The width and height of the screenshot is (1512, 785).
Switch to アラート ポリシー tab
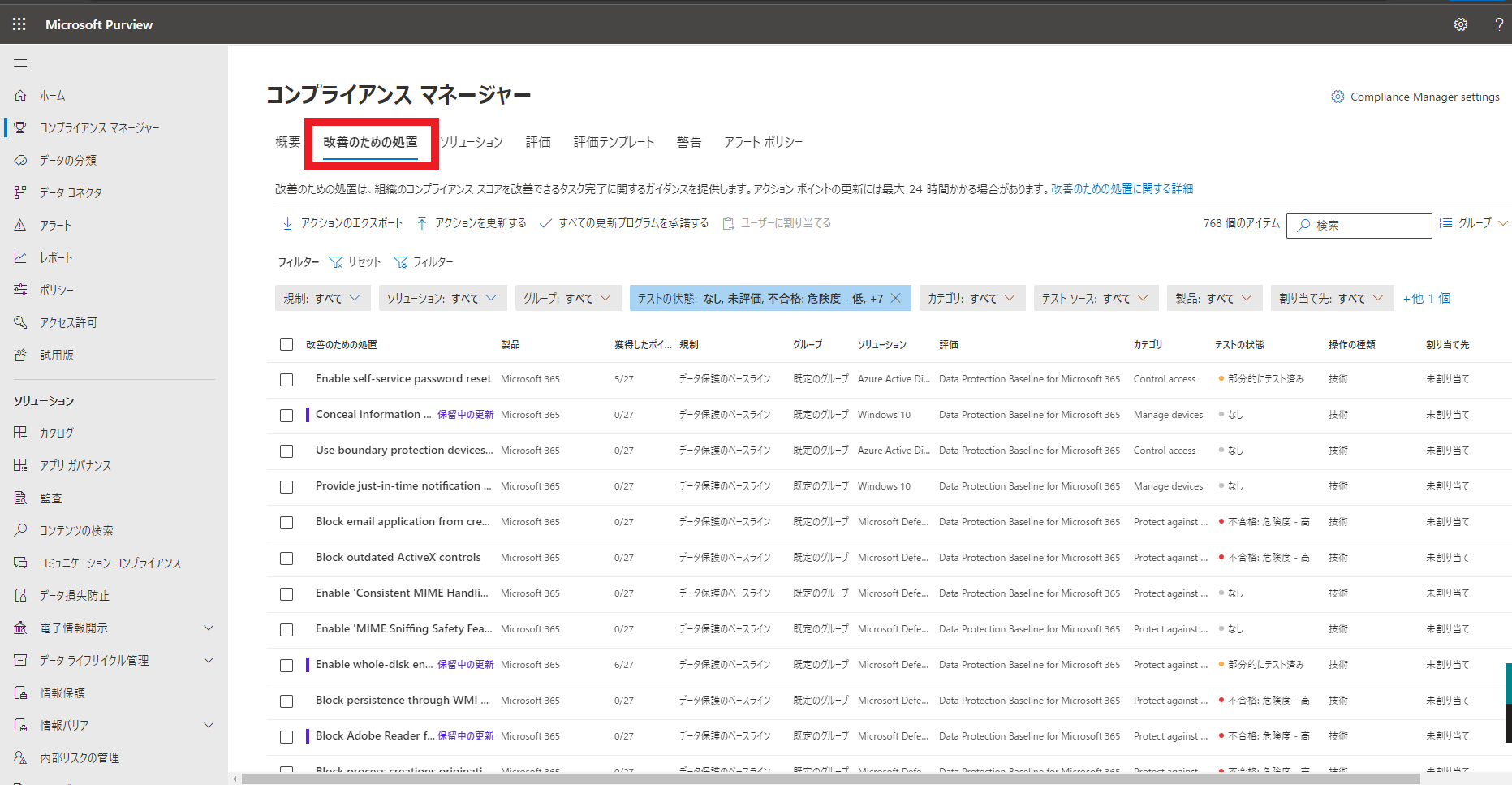tap(763, 142)
